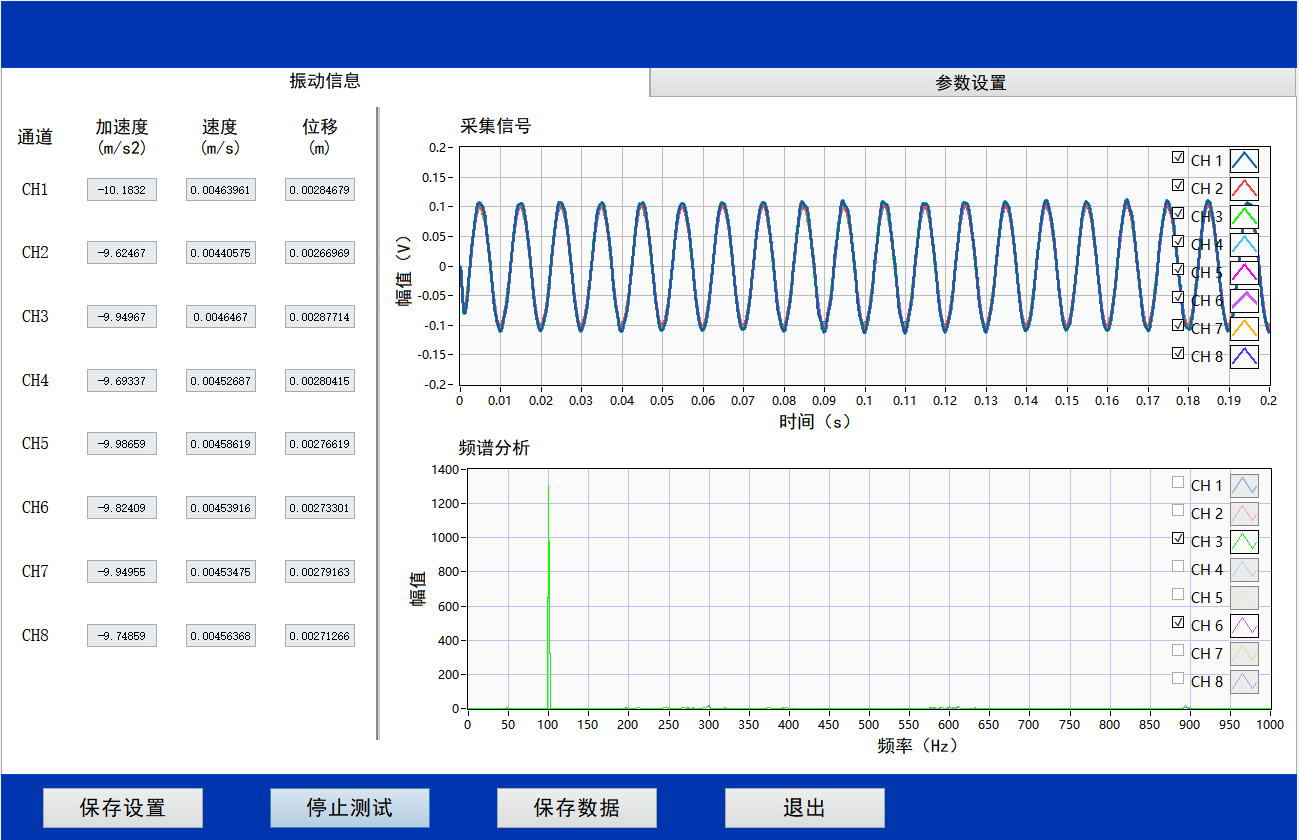
Task: Uncheck CH 8 checkbox in 采集信号 legend
Action: pos(1178,353)
